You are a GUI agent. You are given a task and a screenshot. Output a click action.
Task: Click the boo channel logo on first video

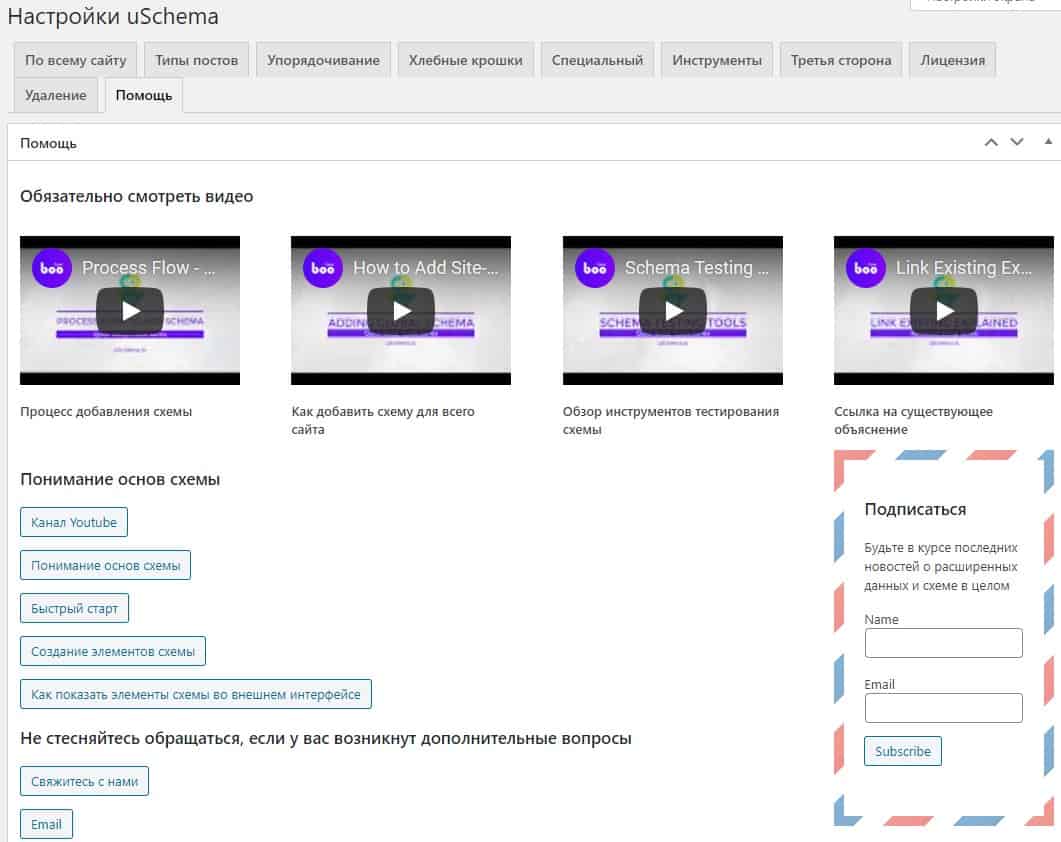point(51,268)
